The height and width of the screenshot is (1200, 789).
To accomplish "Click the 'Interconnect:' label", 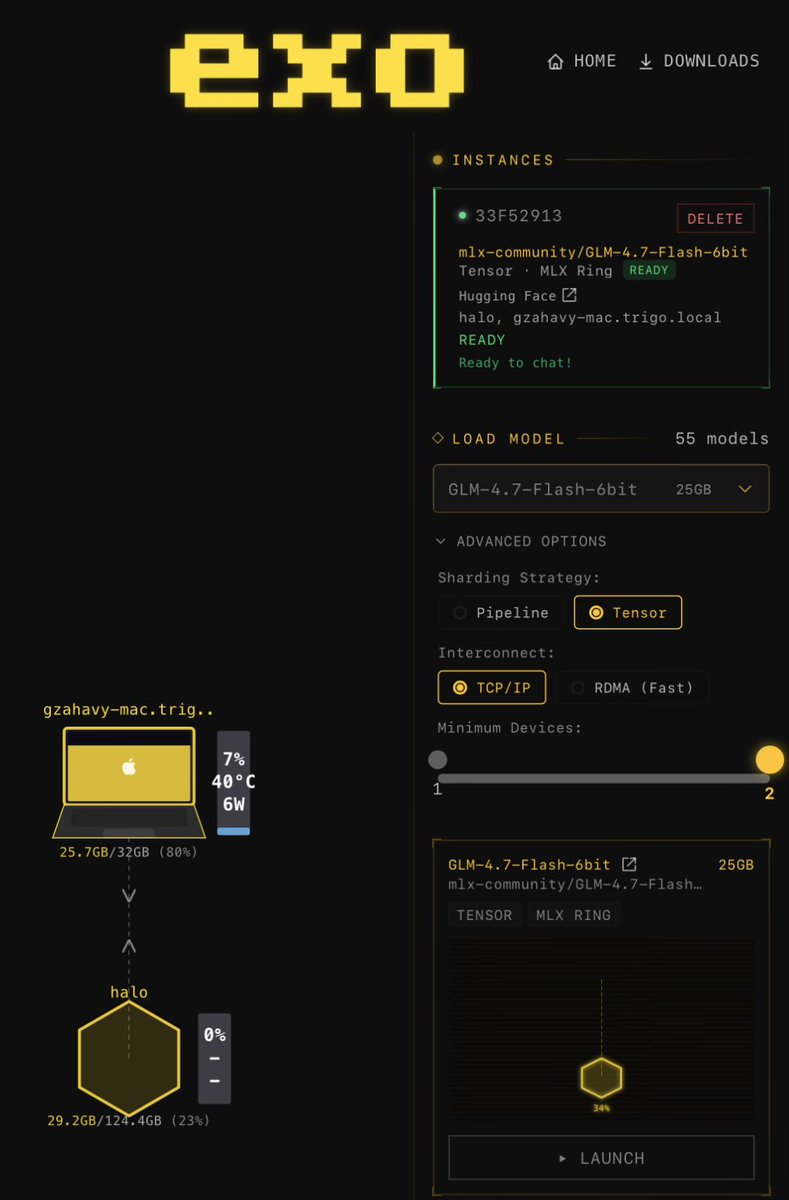I will (496, 653).
